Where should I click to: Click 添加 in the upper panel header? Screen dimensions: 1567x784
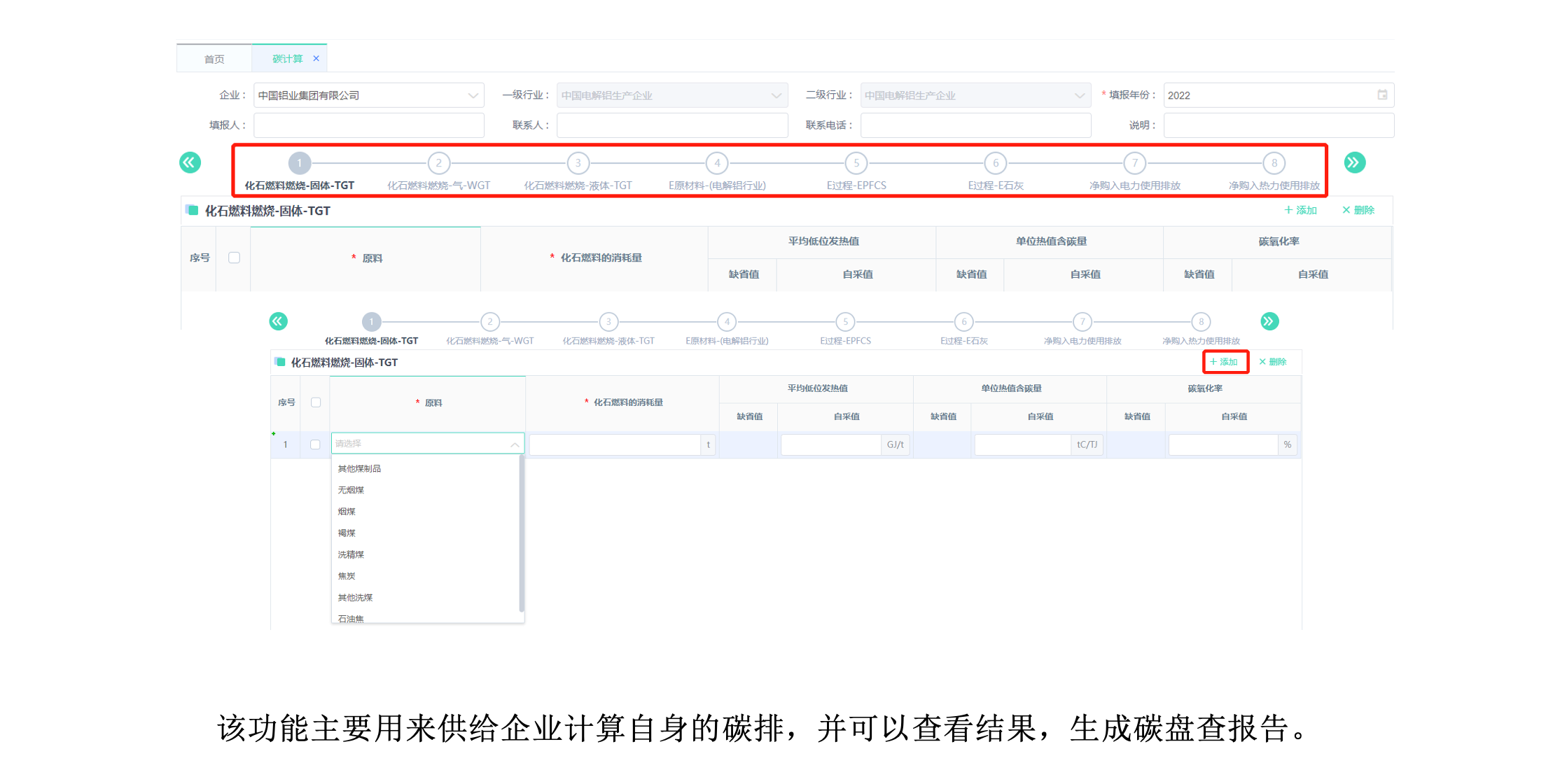click(x=1301, y=210)
